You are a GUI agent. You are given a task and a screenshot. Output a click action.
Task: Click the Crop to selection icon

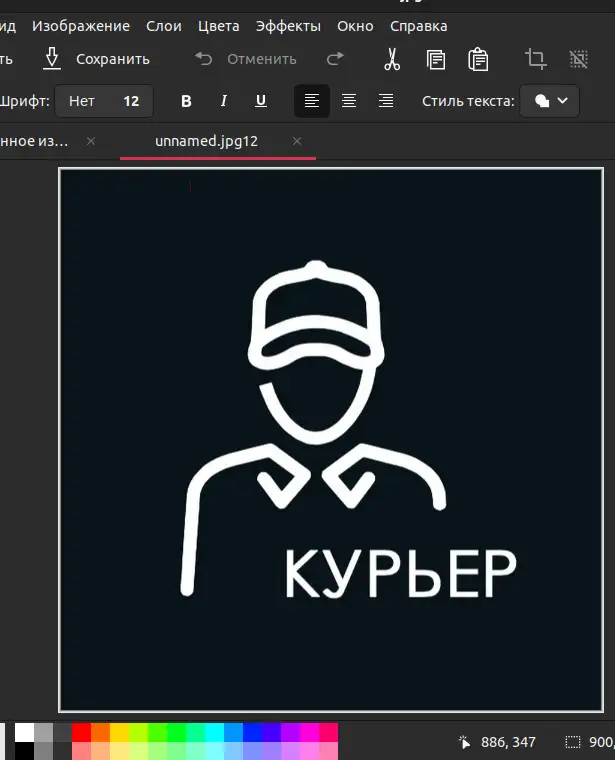tap(535, 59)
